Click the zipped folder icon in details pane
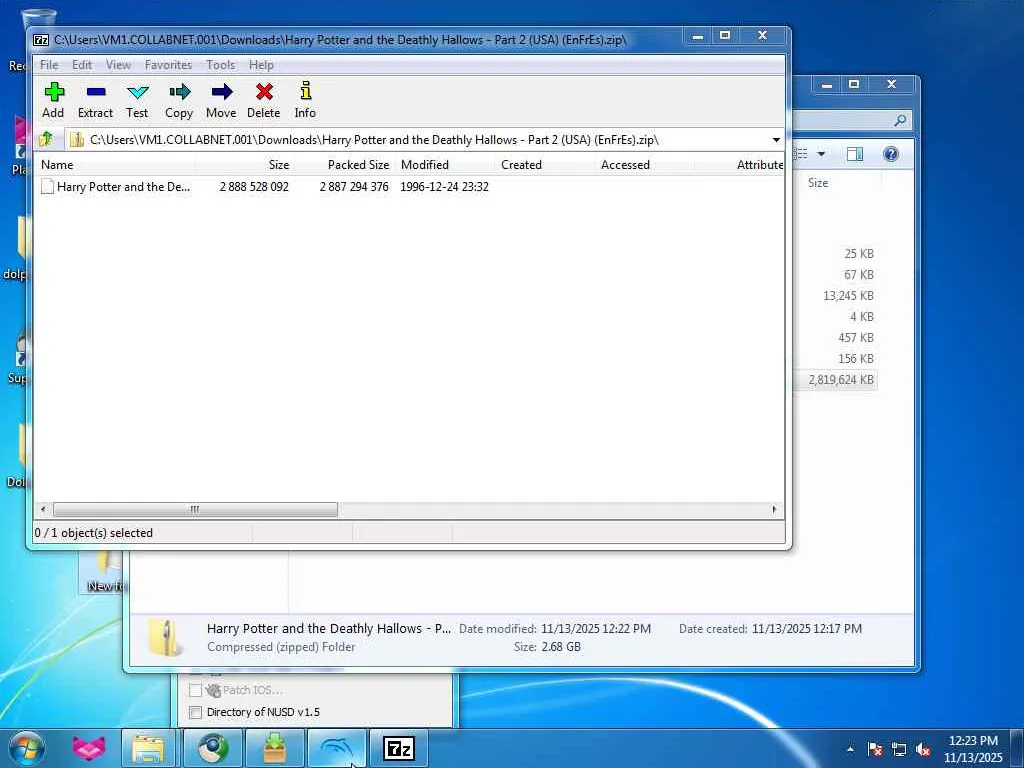 coord(165,637)
